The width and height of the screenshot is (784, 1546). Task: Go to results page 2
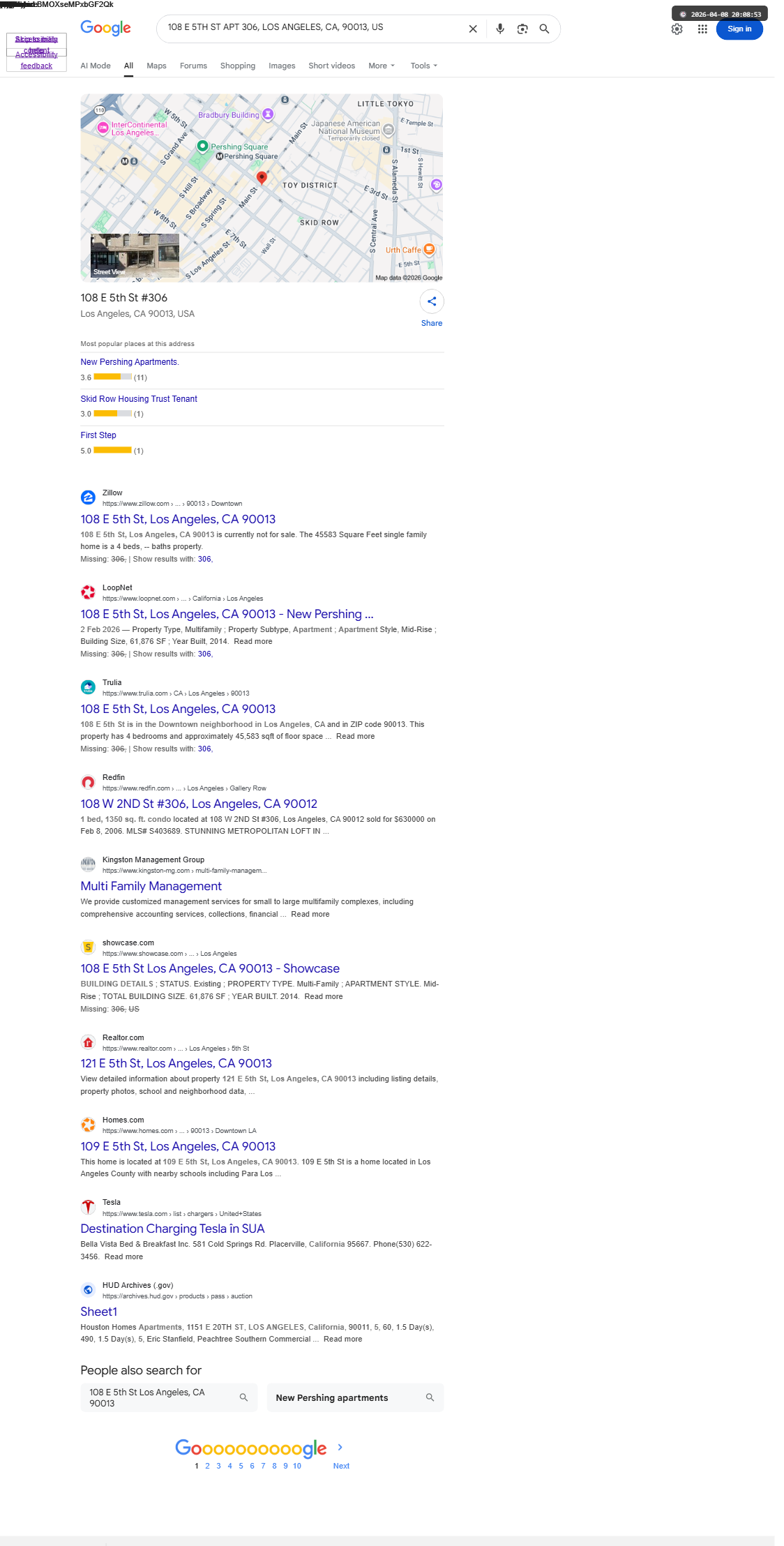point(207,1466)
